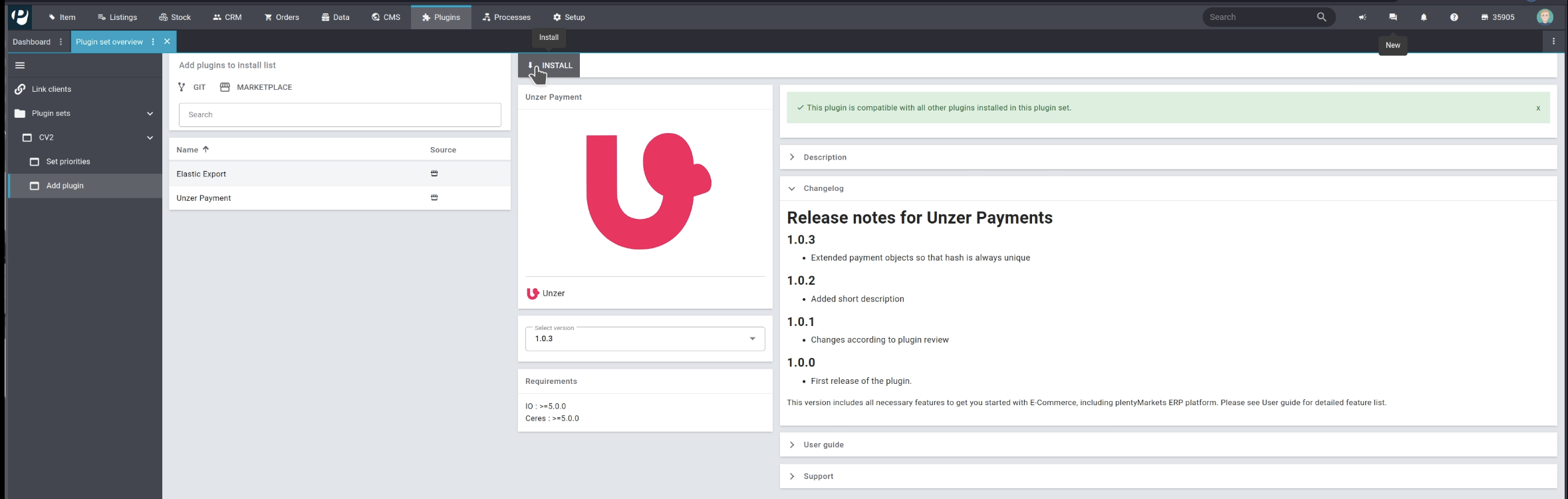Expand the Support section
The height and width of the screenshot is (499, 1568).
tap(1168, 476)
